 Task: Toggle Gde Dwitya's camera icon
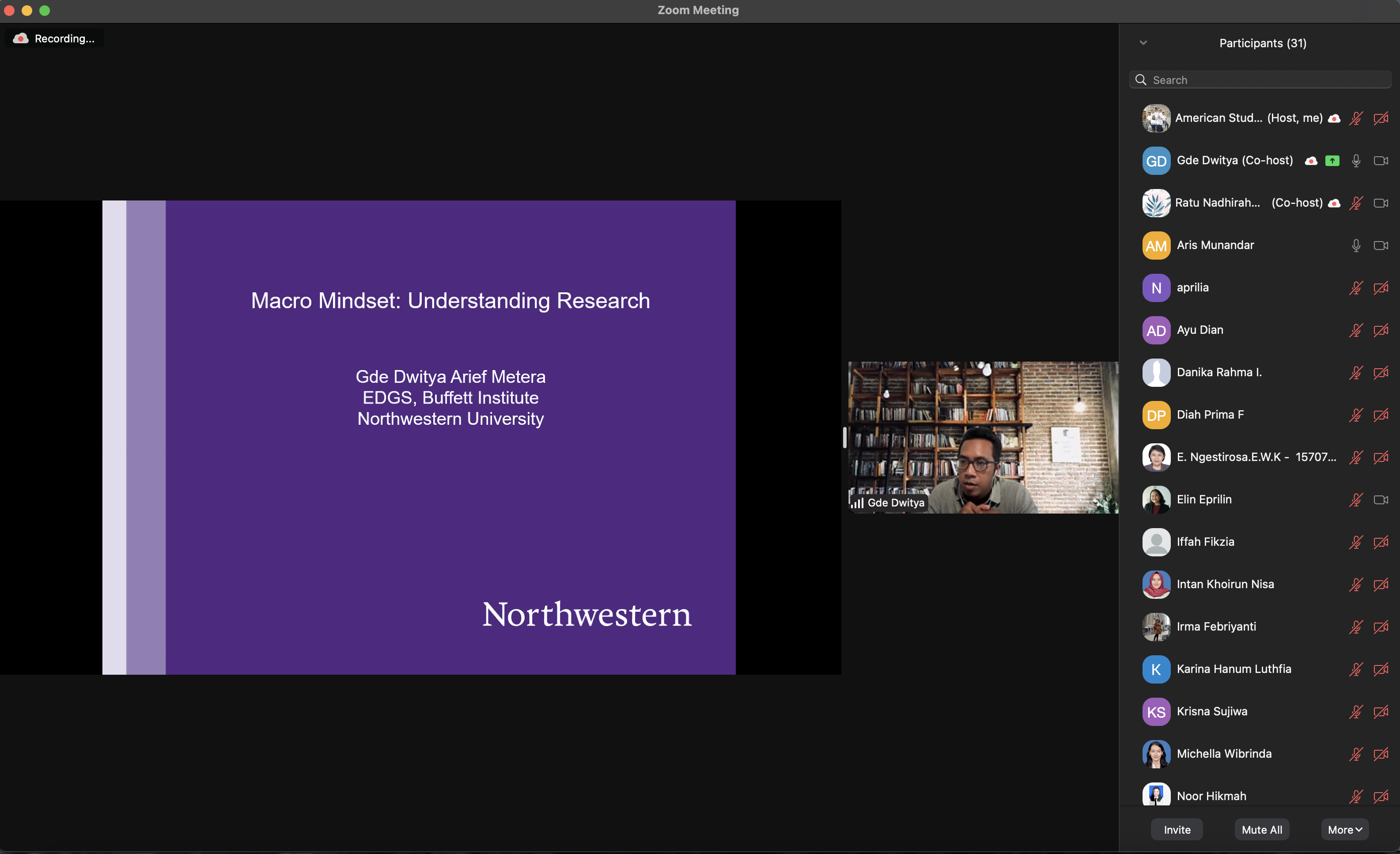tap(1381, 161)
